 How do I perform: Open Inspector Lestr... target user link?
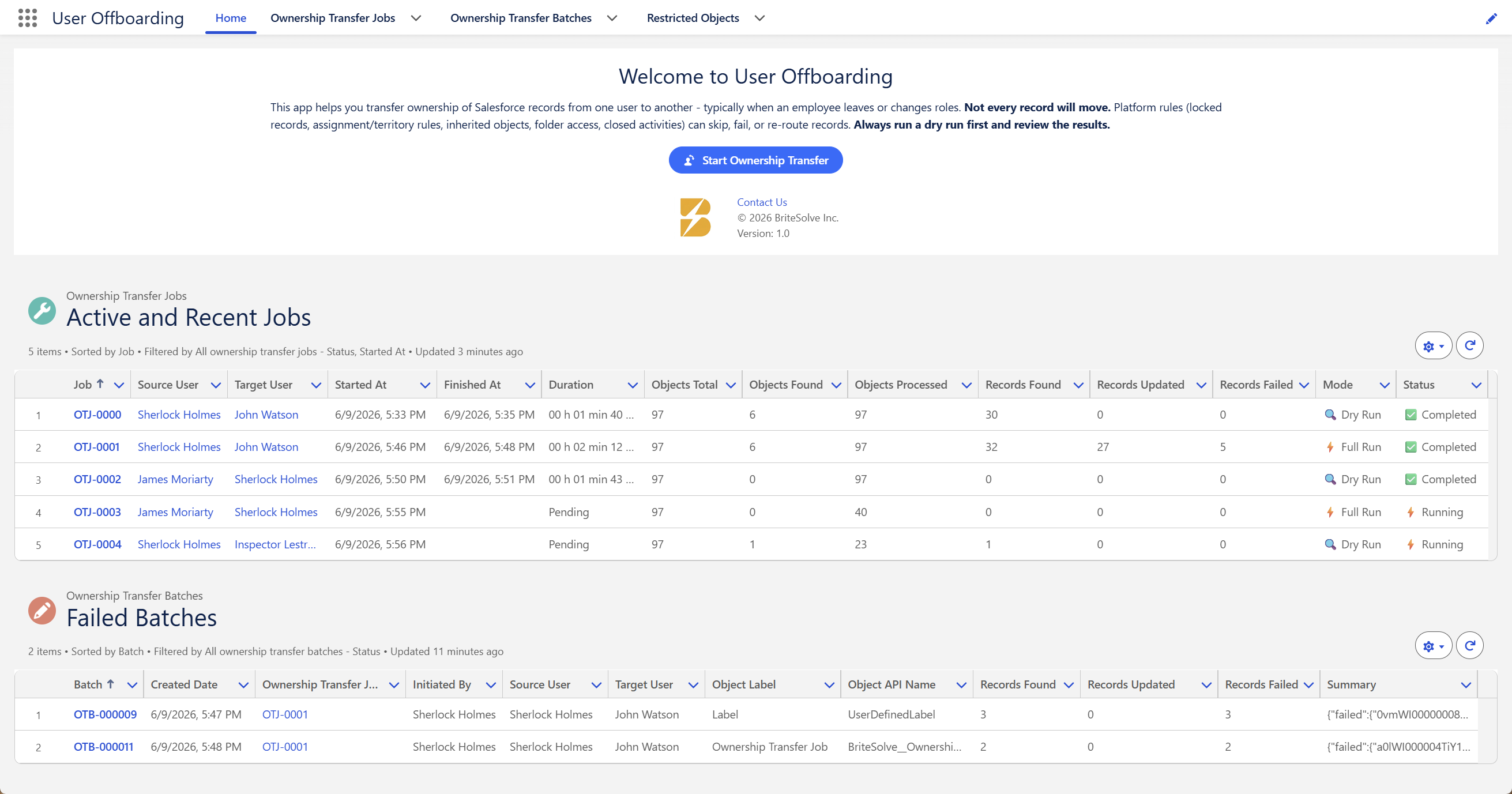pyautogui.click(x=275, y=544)
